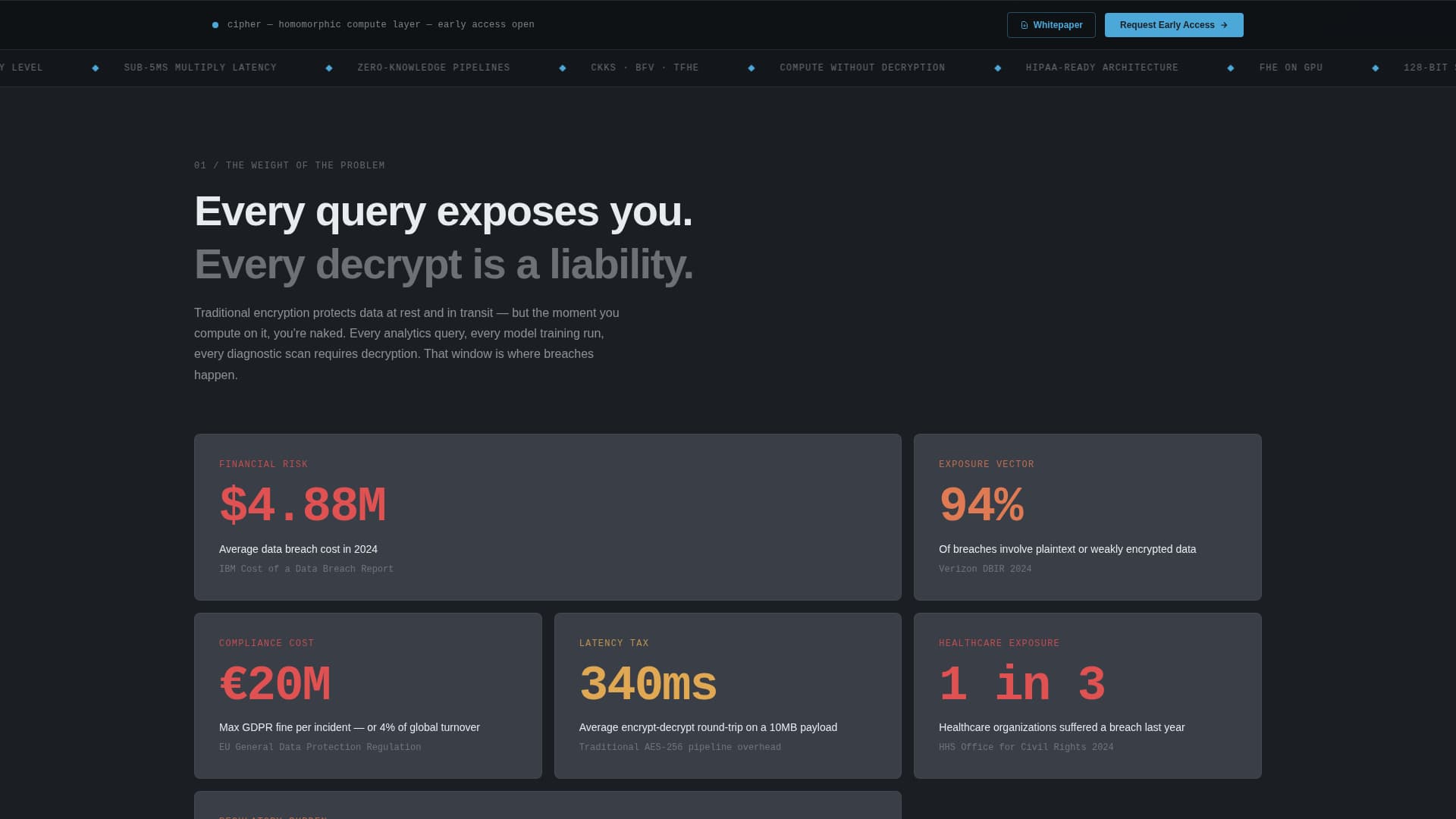Click ticker item CKKS · BFV · TFHE
Viewport: 1456px width, 819px height.
coord(645,68)
